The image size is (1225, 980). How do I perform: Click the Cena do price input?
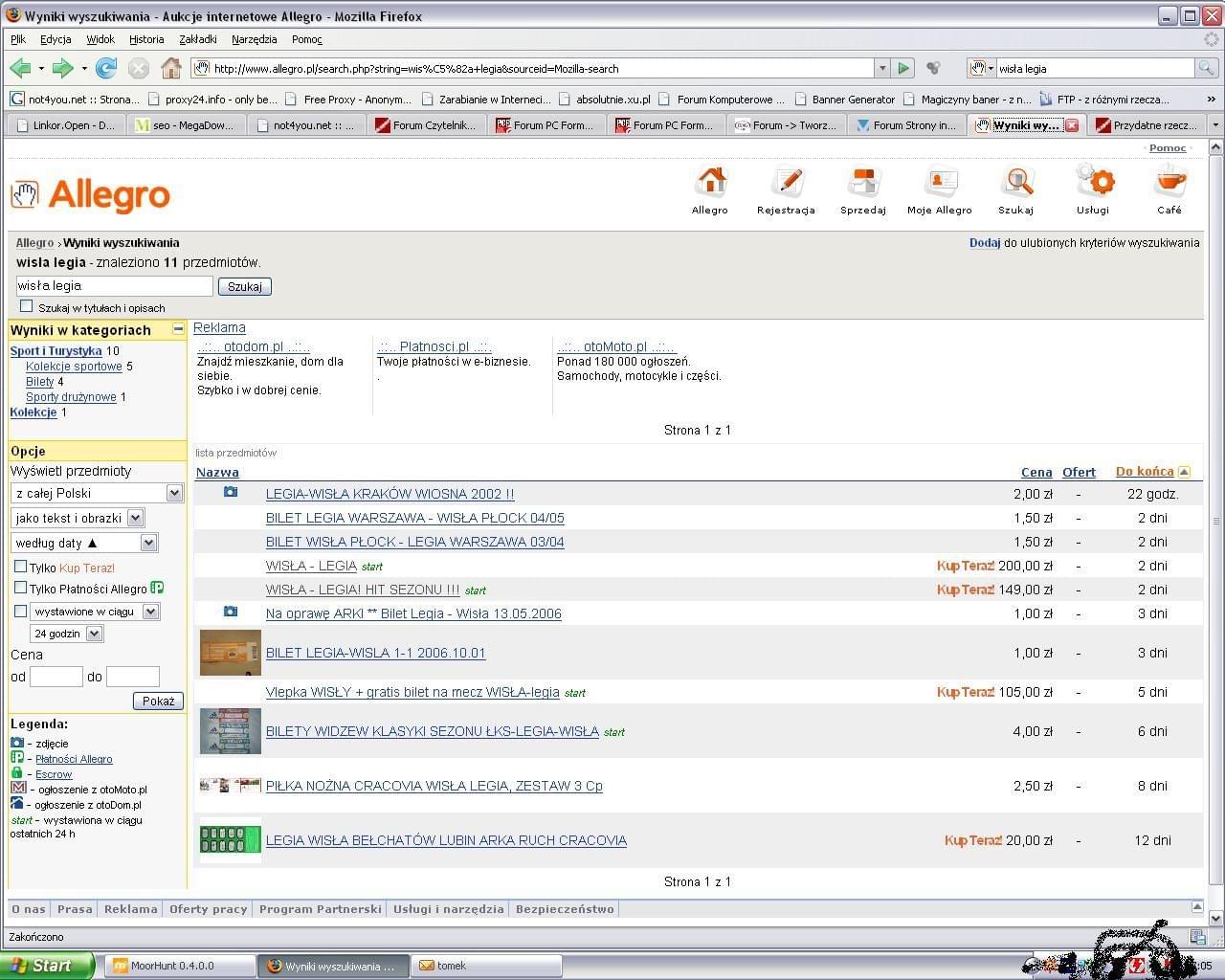133,677
